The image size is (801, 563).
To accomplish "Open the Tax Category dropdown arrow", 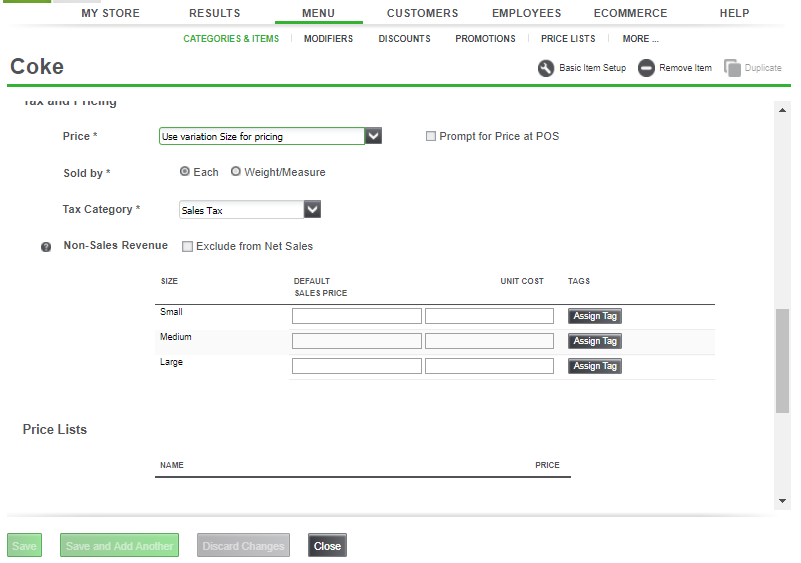I will [x=312, y=209].
